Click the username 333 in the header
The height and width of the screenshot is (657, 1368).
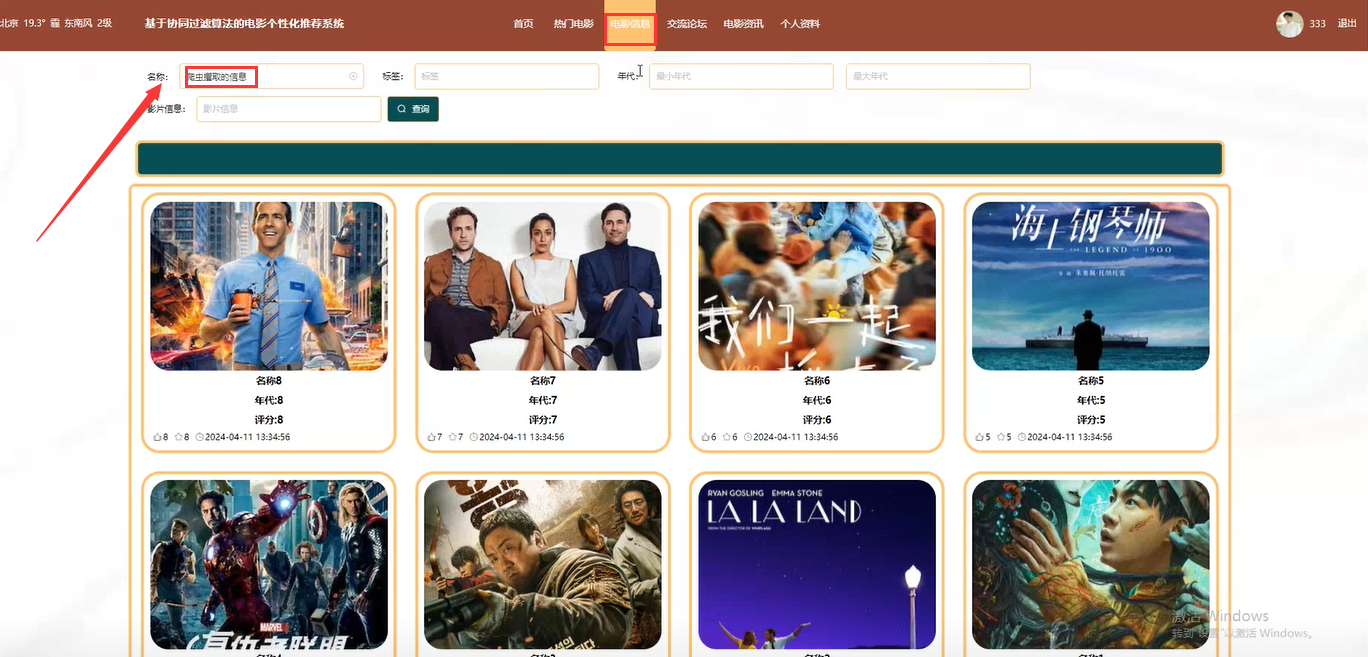tap(1318, 23)
